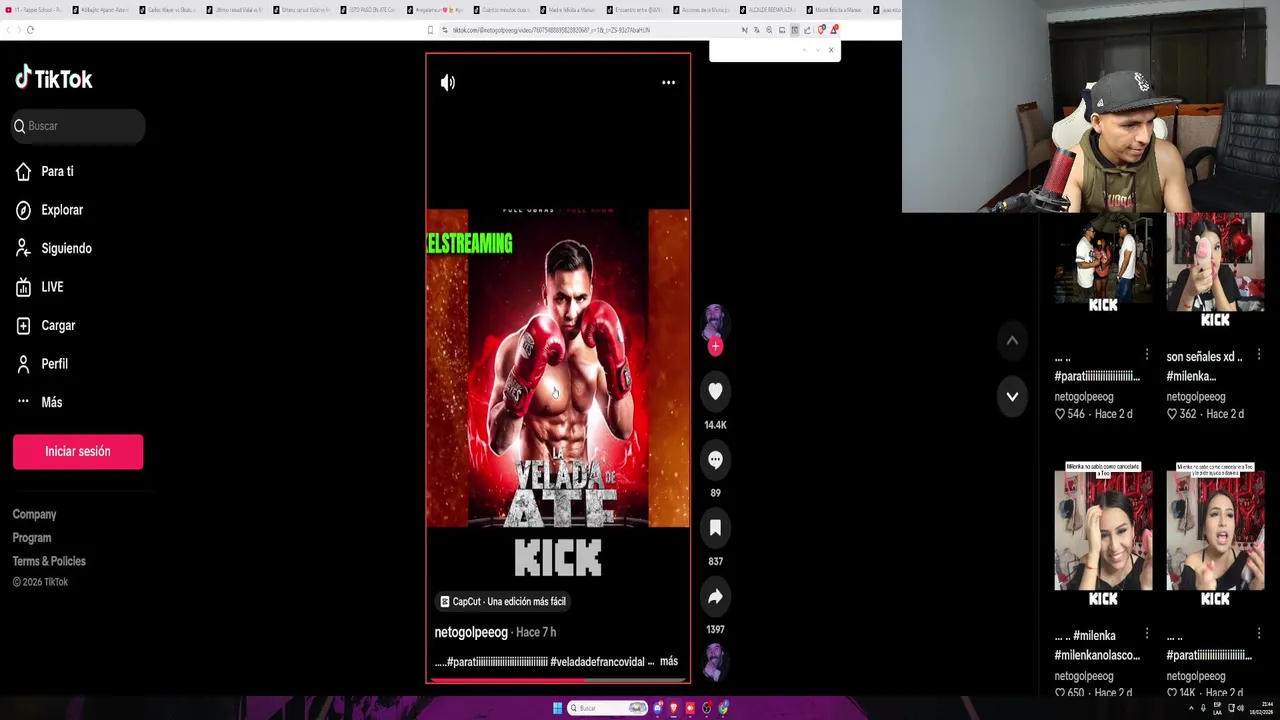Screen dimensions: 1280x720
Task: Go to next video with down arrow
Action: point(1012,397)
